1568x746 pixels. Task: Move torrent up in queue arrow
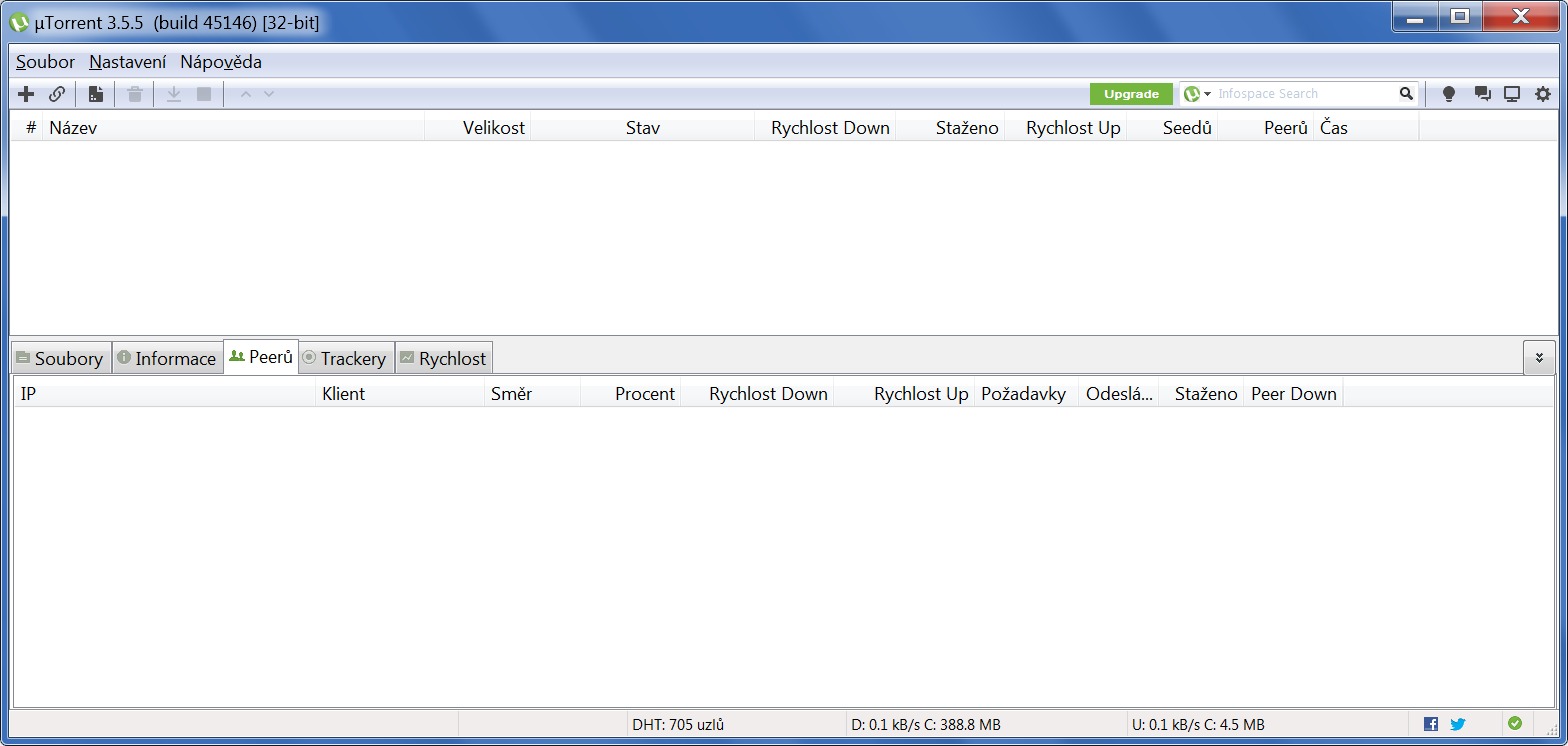pyautogui.click(x=246, y=94)
